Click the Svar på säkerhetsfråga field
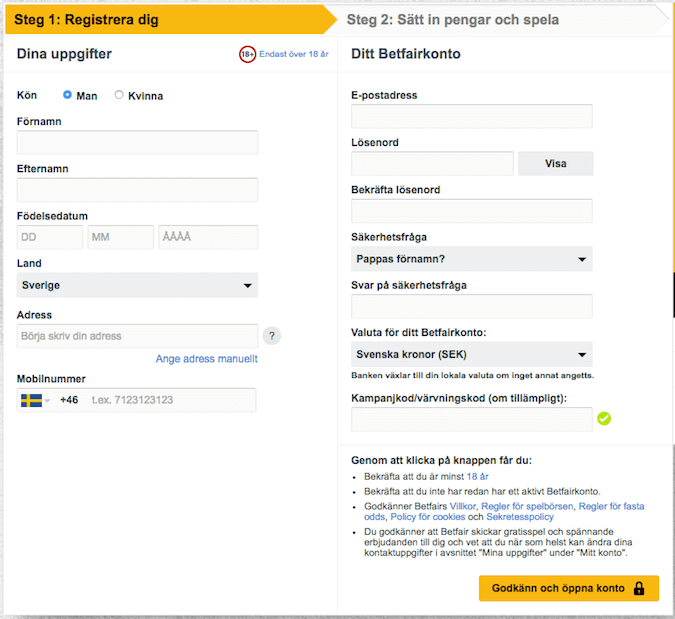The image size is (675, 619). click(x=471, y=306)
